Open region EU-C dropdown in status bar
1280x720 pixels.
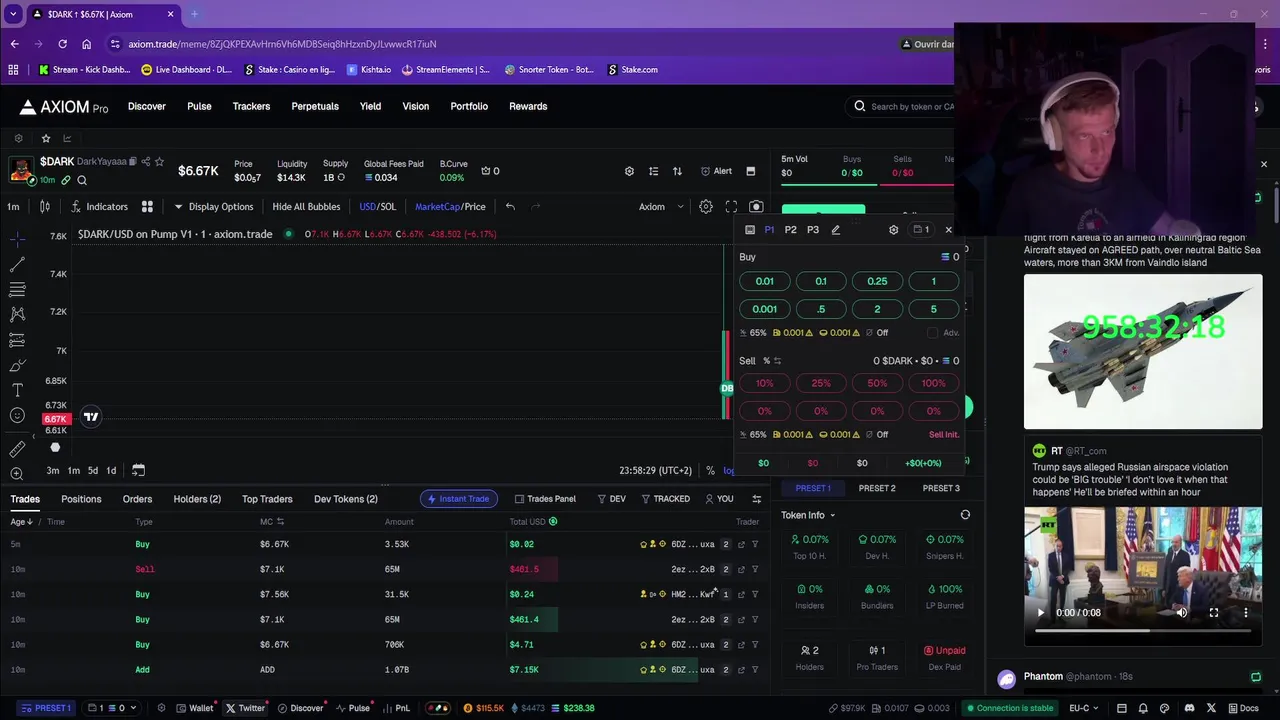pyautogui.click(x=1084, y=708)
